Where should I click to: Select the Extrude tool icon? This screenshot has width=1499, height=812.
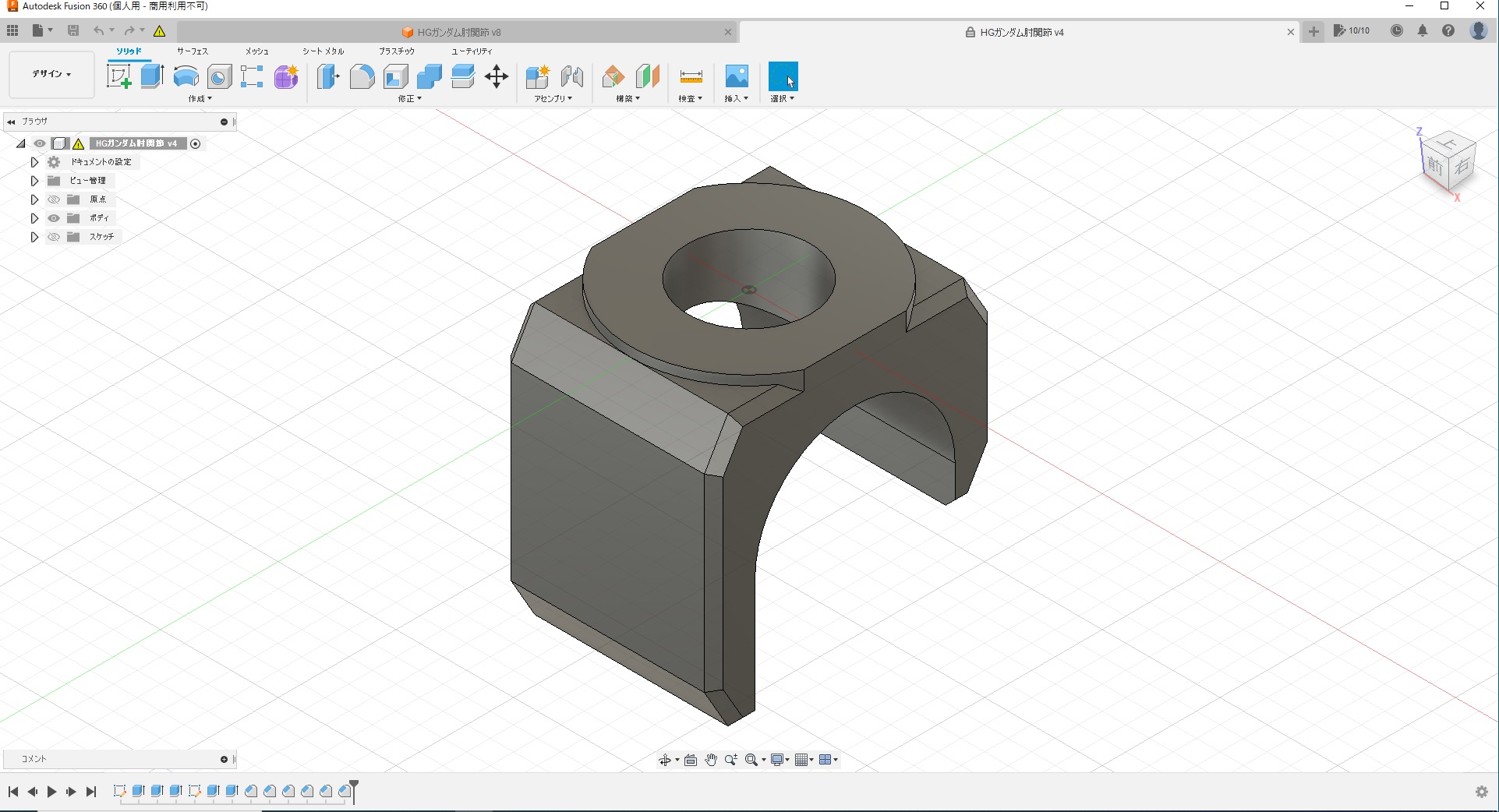pyautogui.click(x=152, y=76)
